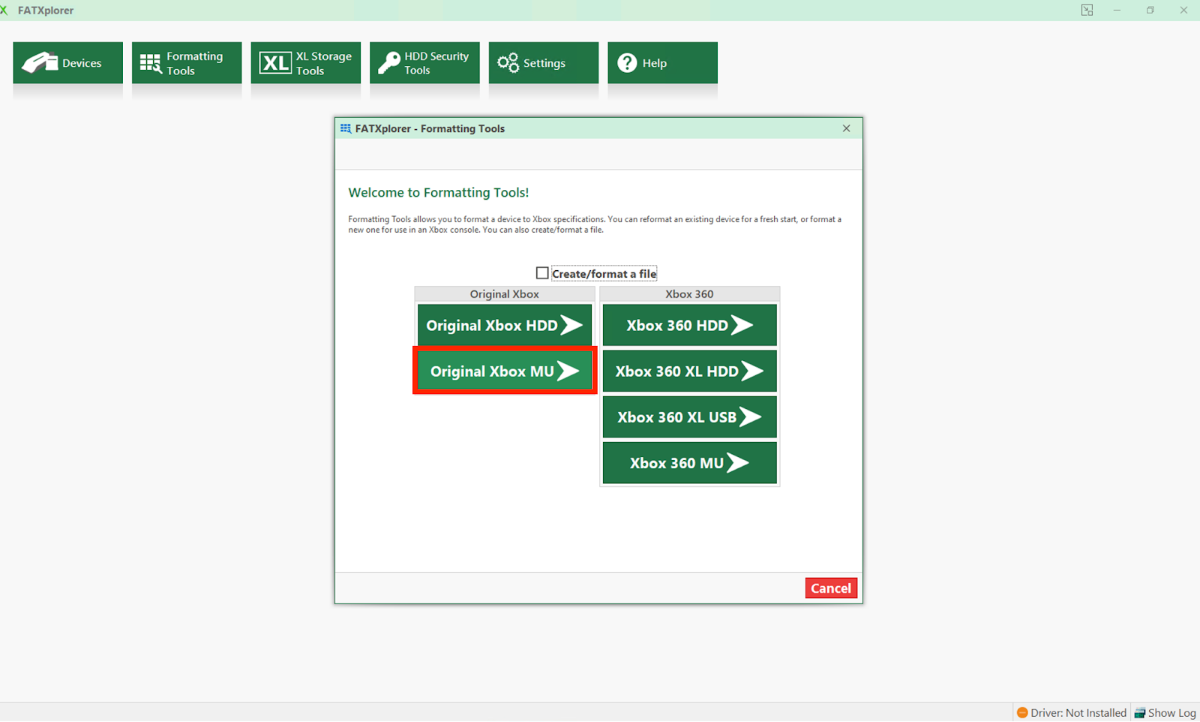The width and height of the screenshot is (1200, 722).
Task: Click the Formatting Tools dialog title icon
Action: coord(346,128)
